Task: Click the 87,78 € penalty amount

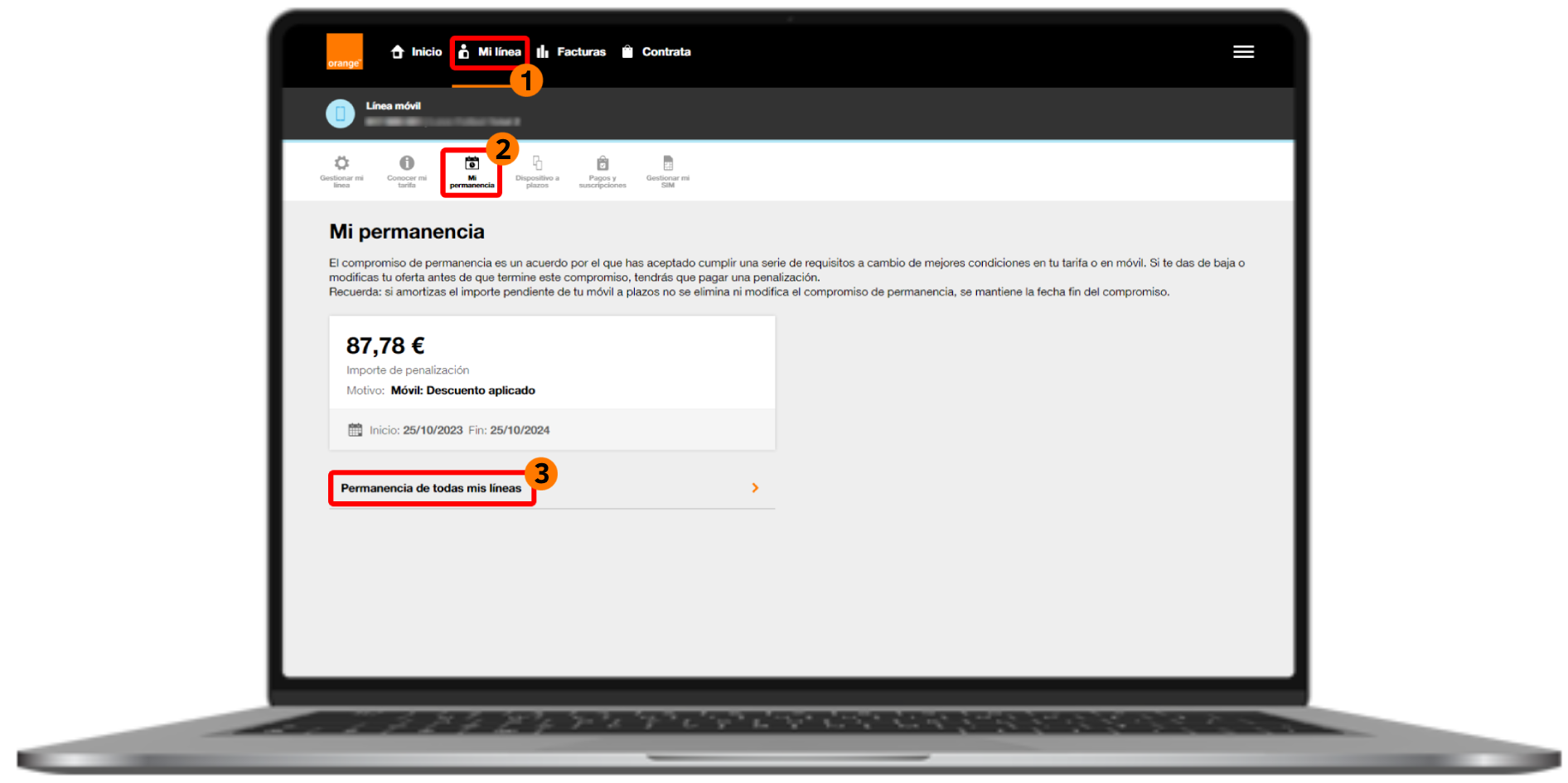Action: pyautogui.click(x=385, y=346)
